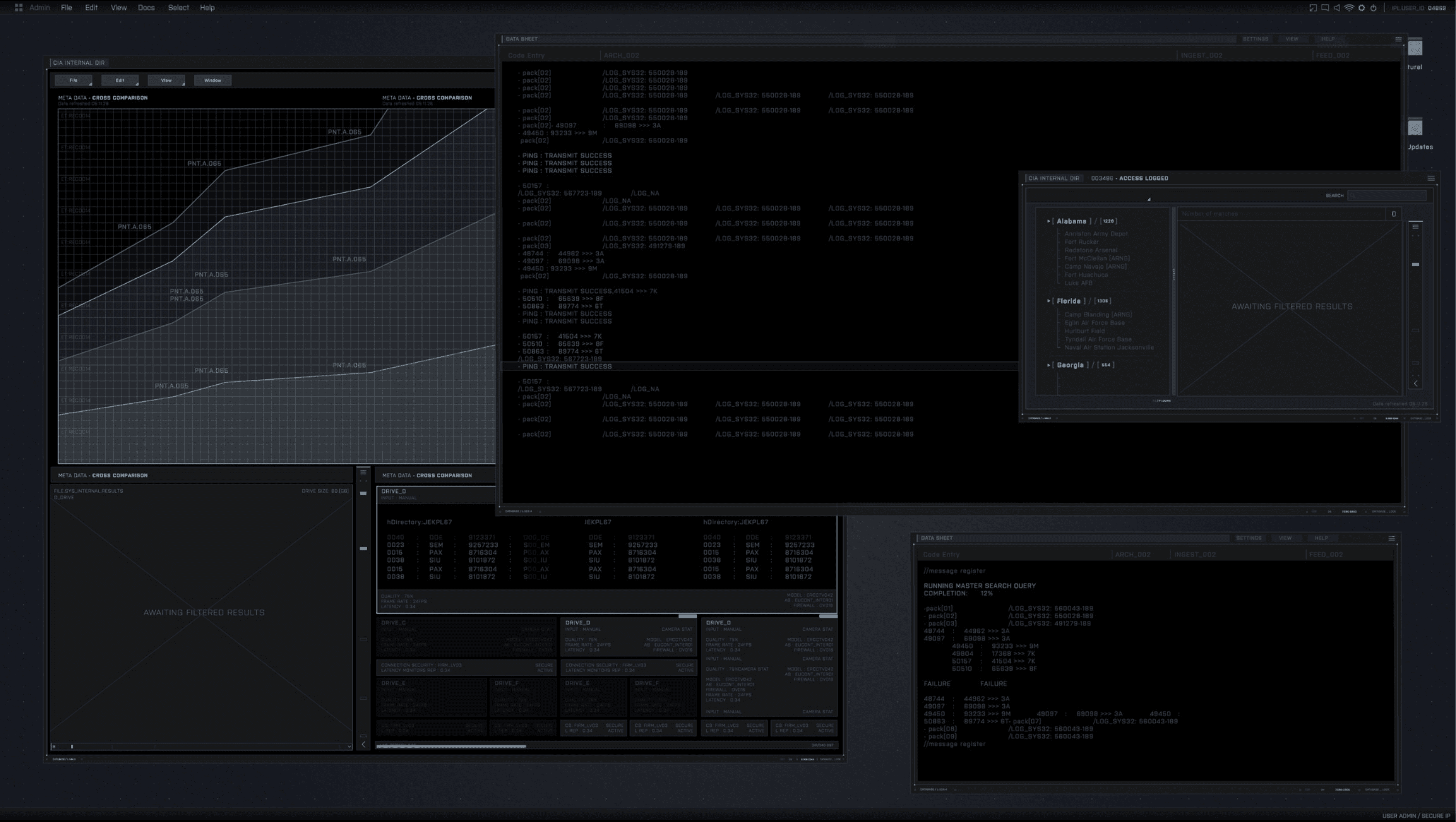Open the brightness gear icon in top tray
Image resolution: width=1456 pixels, height=822 pixels.
coord(1362,8)
